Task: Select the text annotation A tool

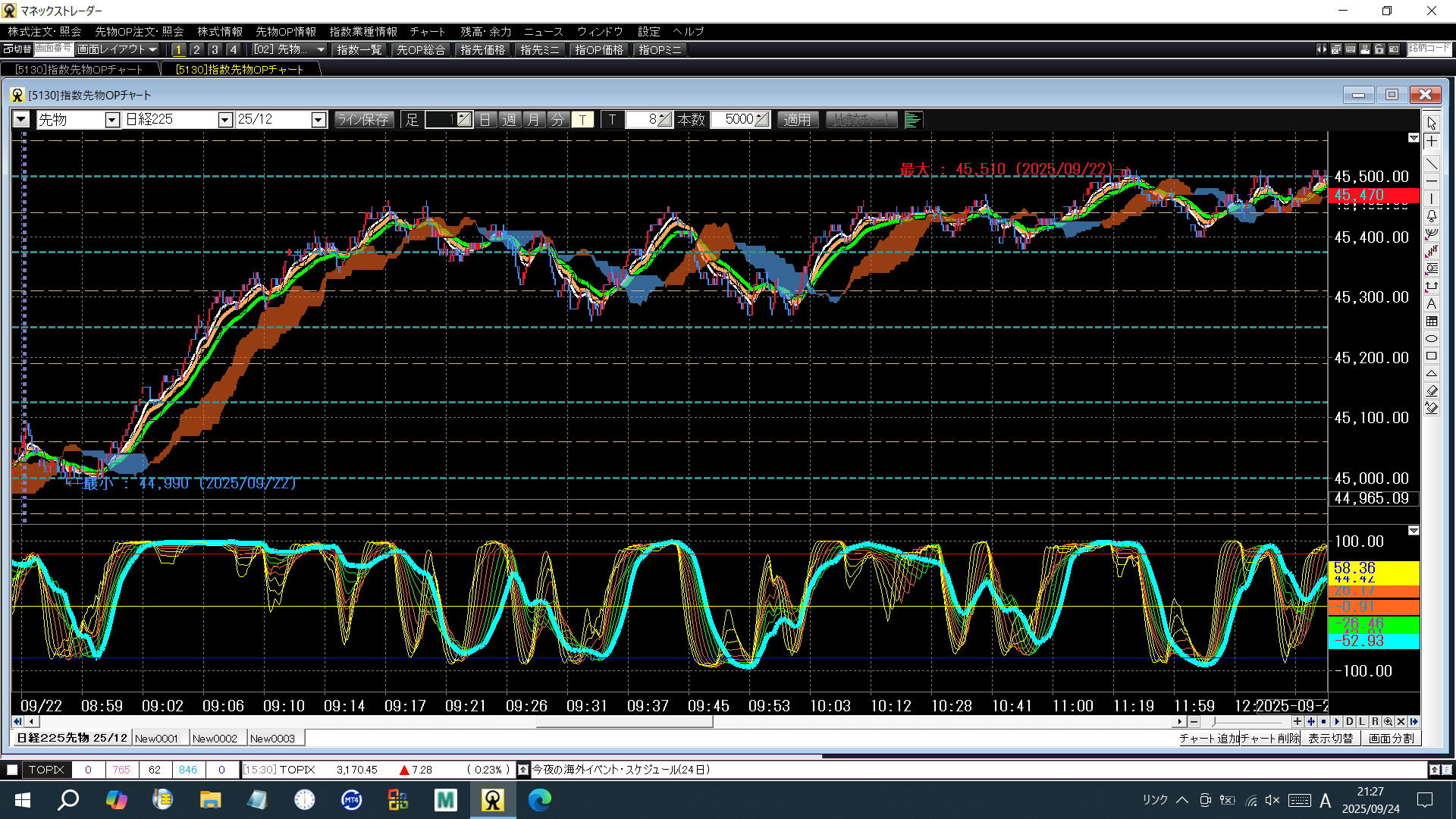Action: coord(1431,303)
